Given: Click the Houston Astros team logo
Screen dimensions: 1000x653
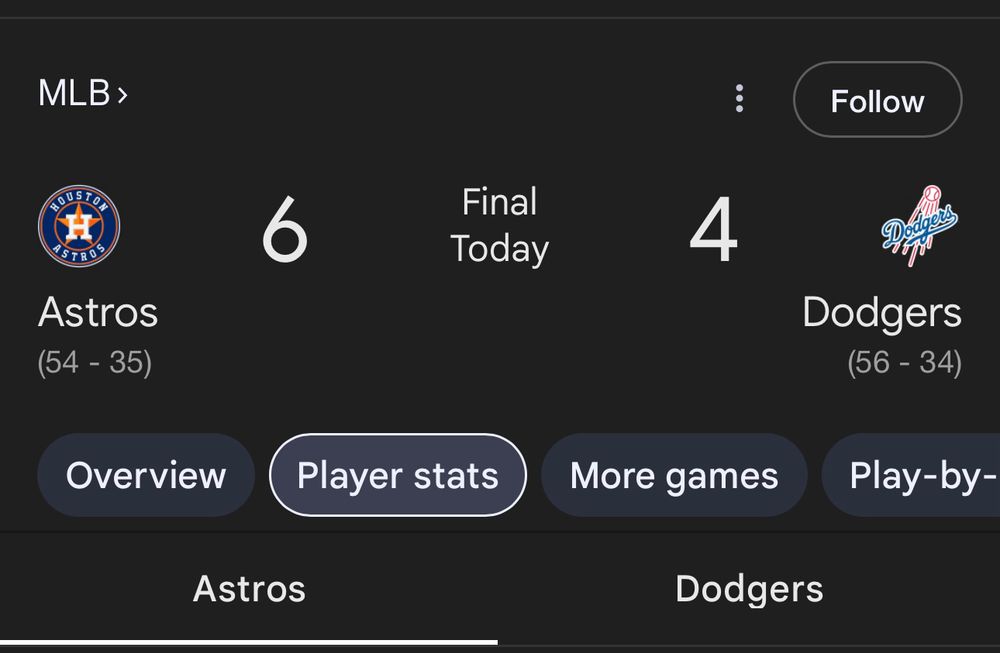Looking at the screenshot, I should [x=79, y=226].
